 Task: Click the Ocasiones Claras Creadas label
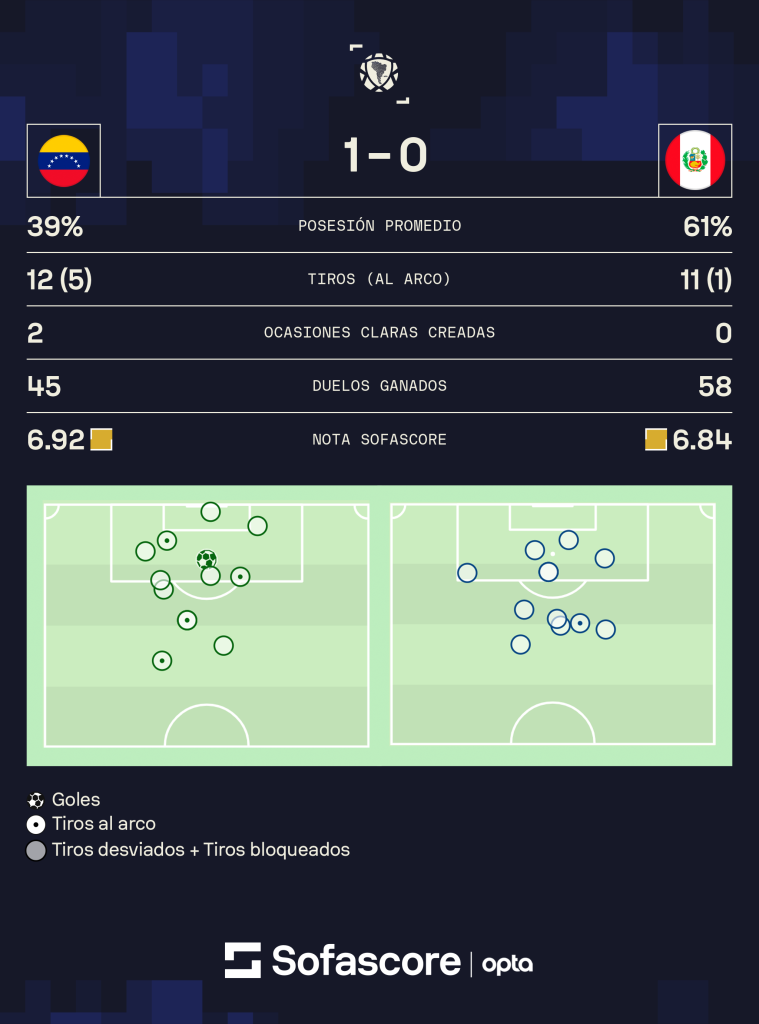coord(380,332)
